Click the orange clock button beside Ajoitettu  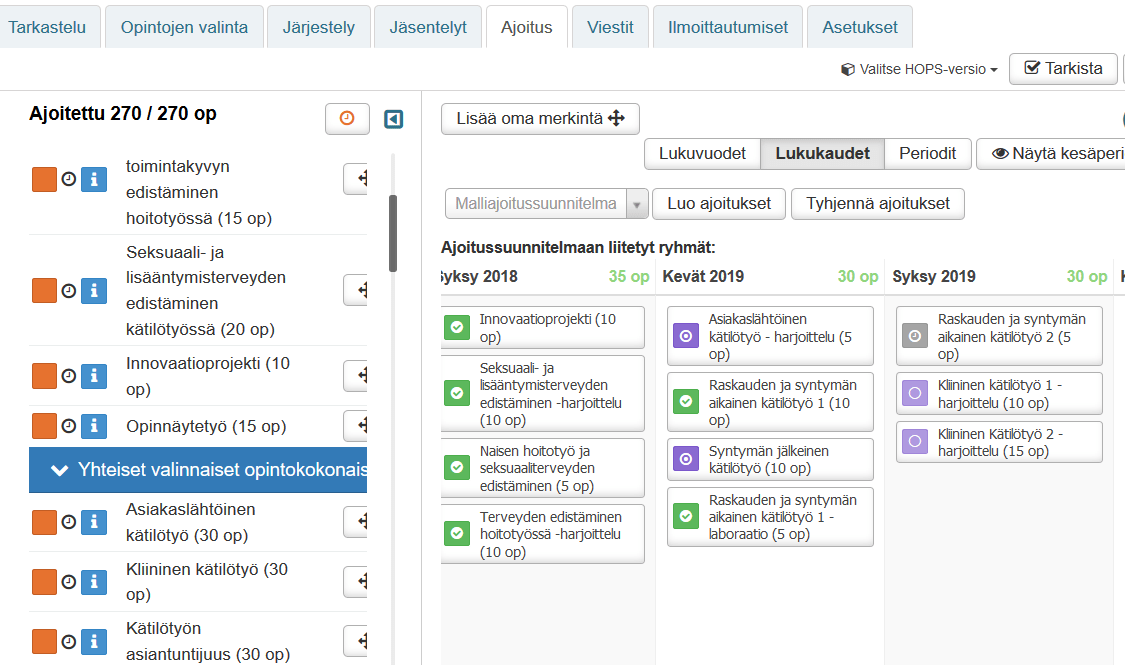click(347, 119)
